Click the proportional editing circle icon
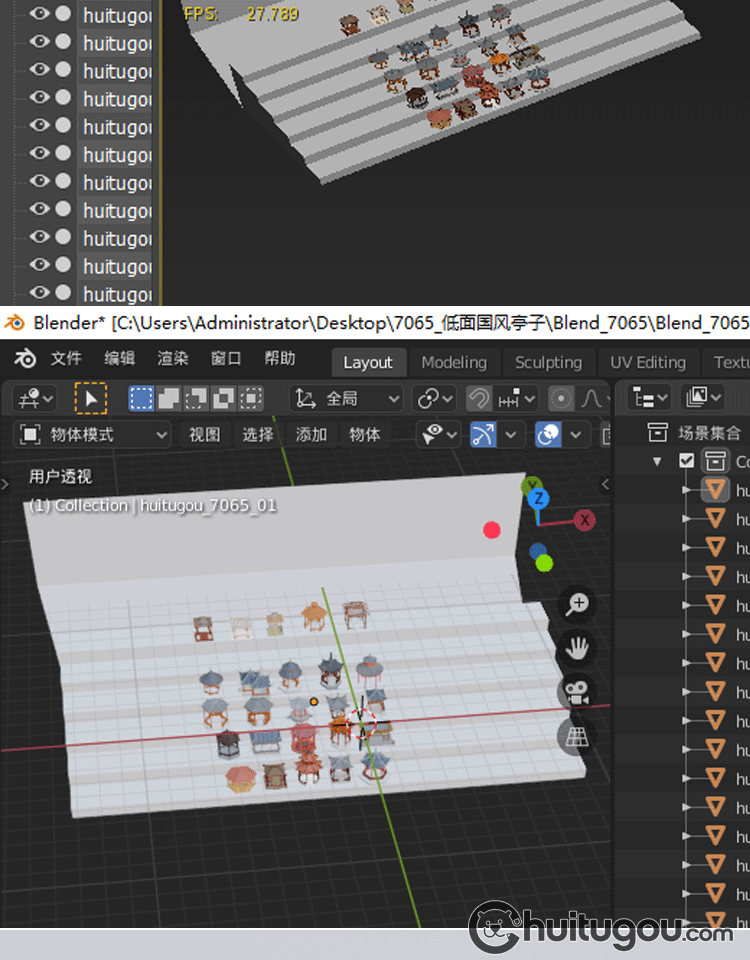The image size is (750, 960). (x=561, y=398)
